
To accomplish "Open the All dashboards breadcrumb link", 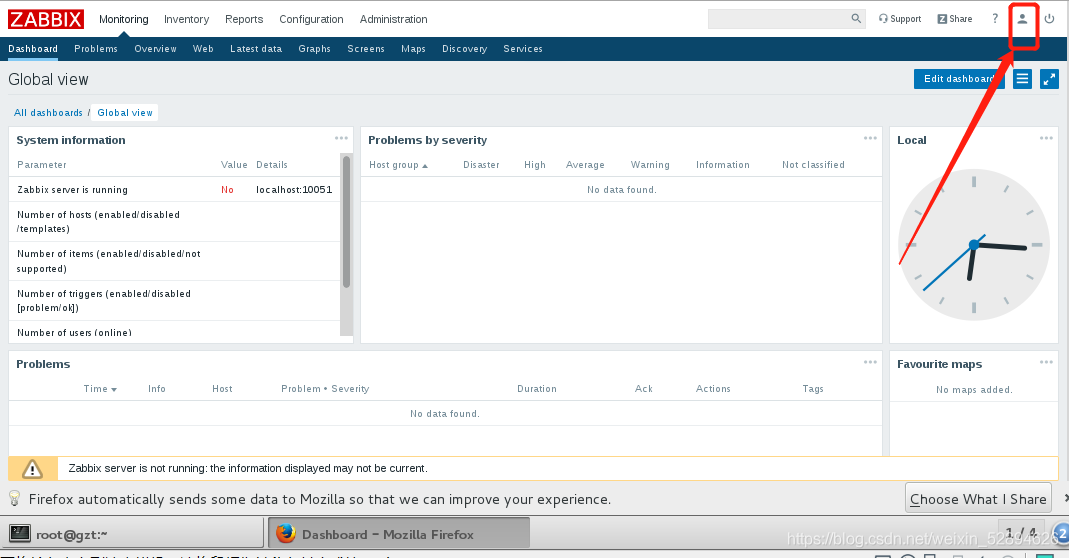I will click(x=48, y=113).
